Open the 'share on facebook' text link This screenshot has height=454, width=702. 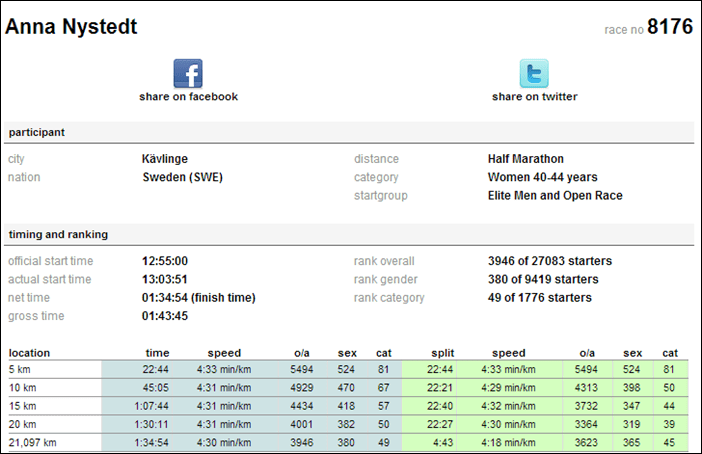(x=188, y=97)
